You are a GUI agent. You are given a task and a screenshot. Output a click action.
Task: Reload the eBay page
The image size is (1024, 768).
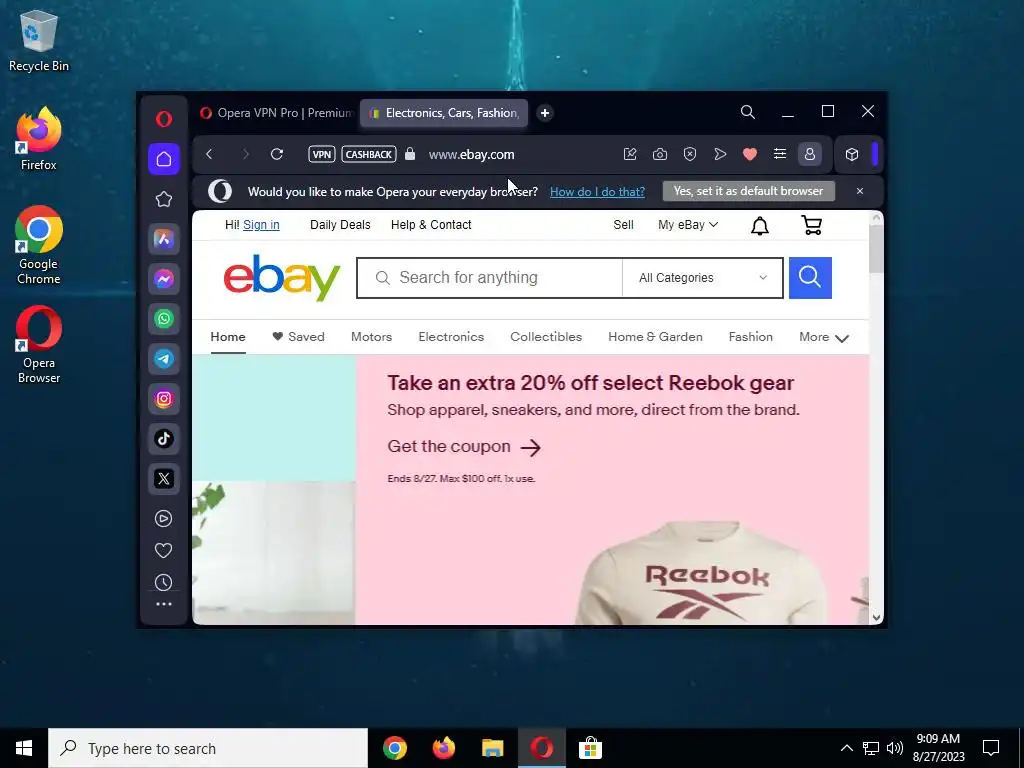pos(277,154)
